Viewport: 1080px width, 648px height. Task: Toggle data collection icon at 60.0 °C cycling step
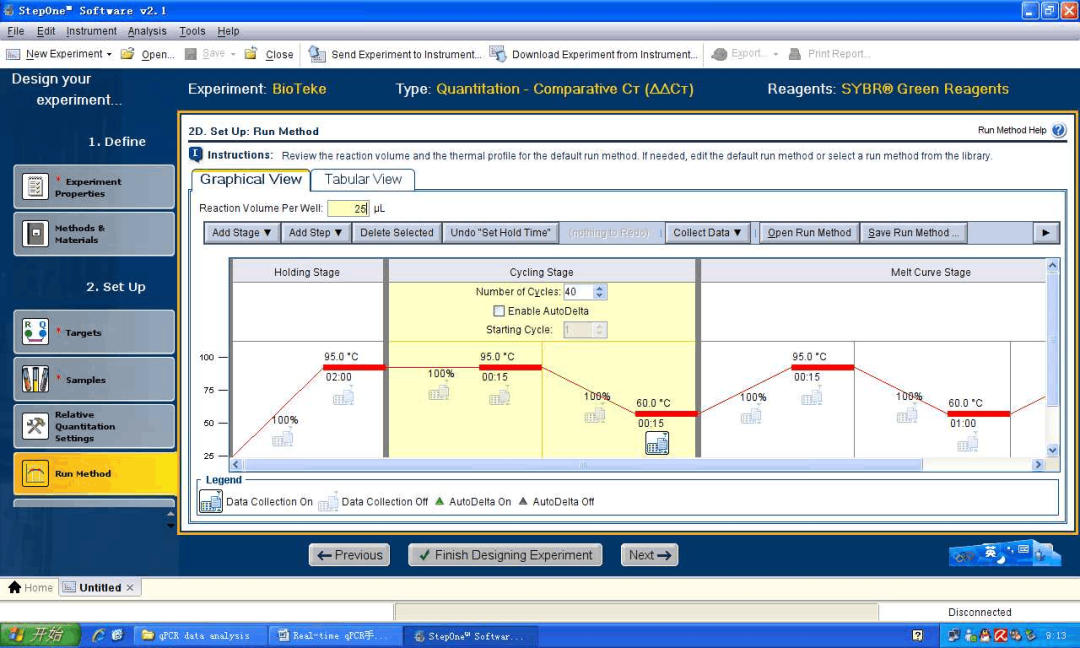657,443
